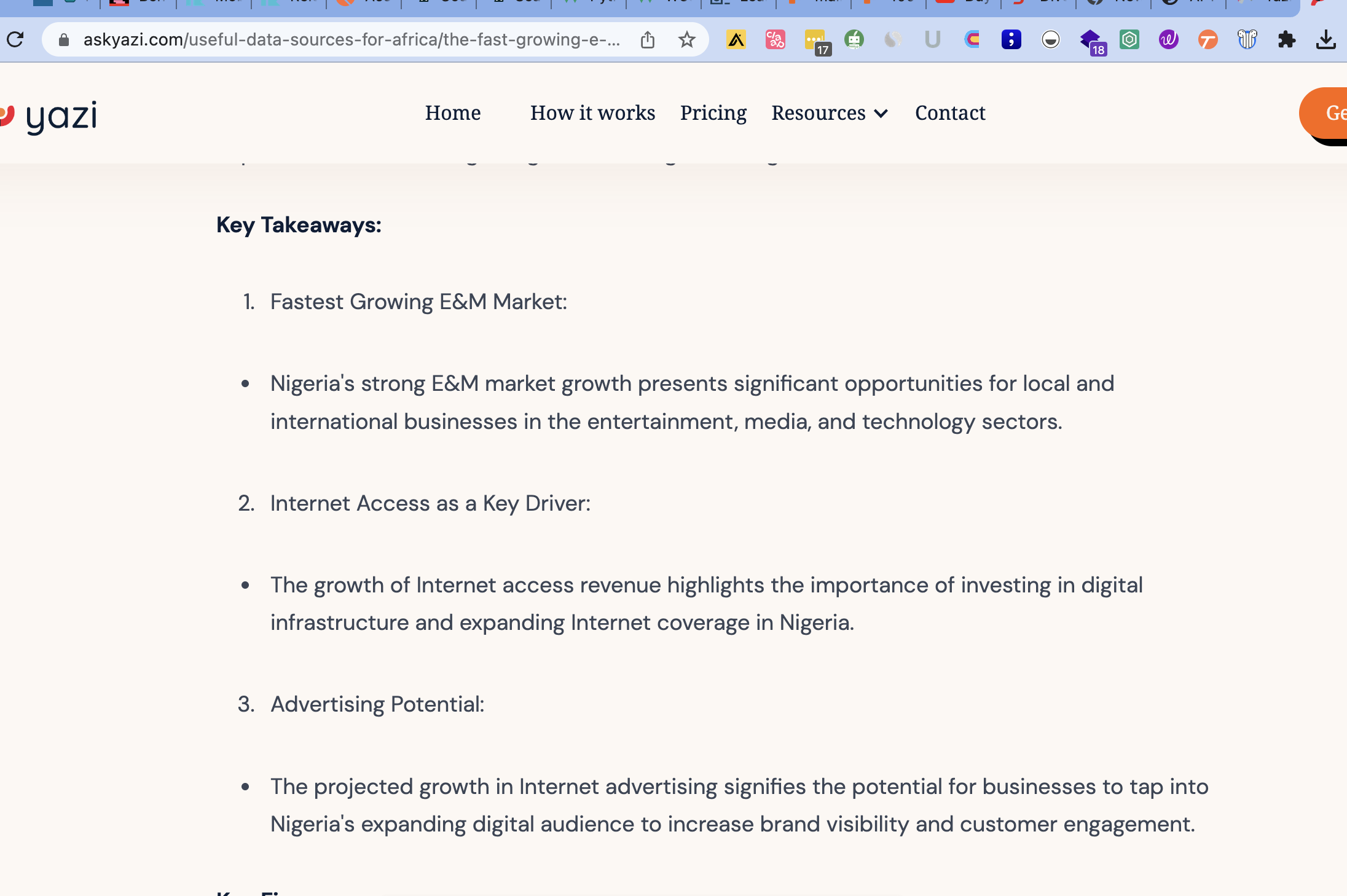Click the pink Clap extension icon
1347x896 pixels.
pyautogui.click(x=775, y=40)
